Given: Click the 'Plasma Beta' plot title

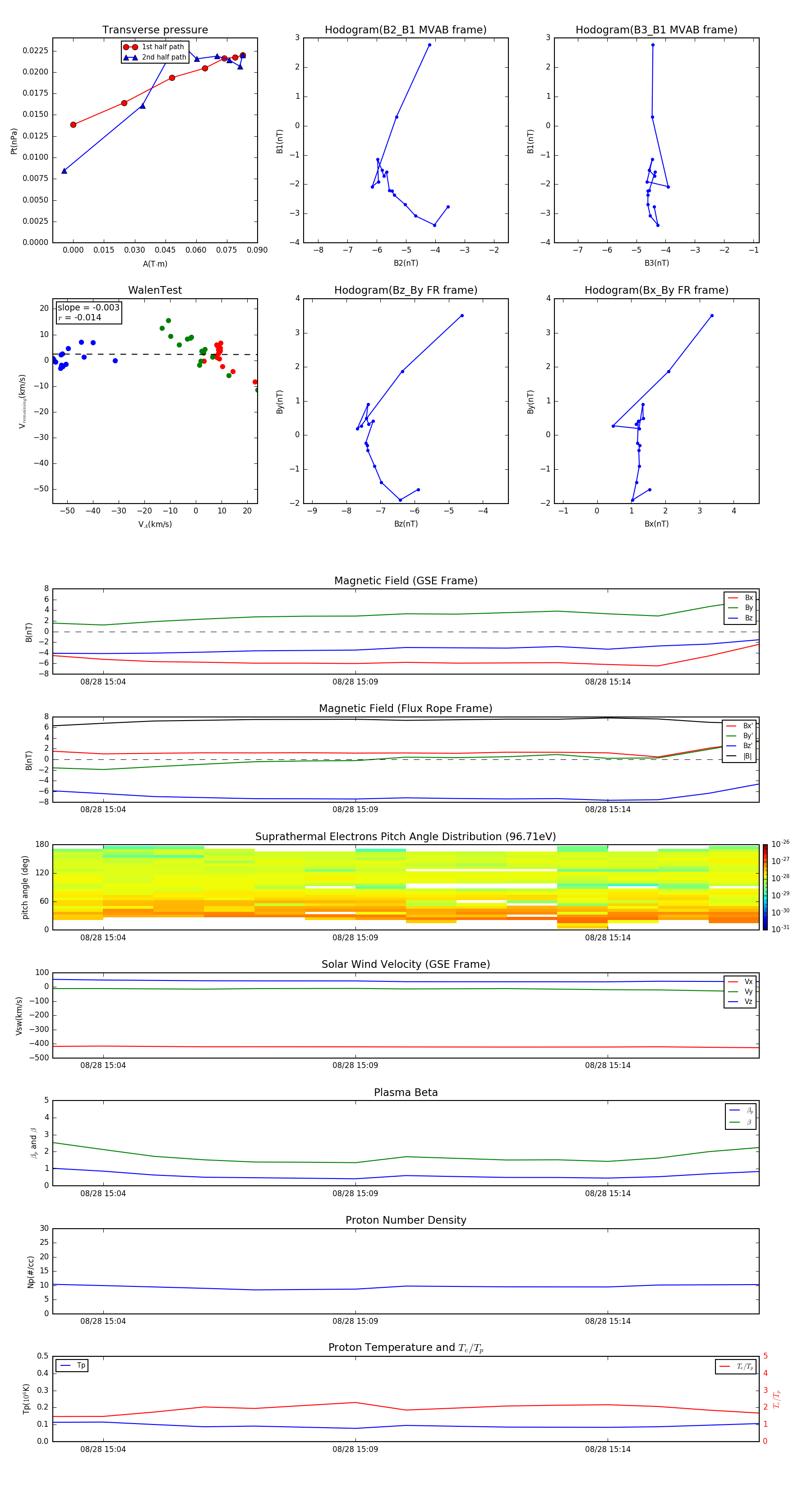Looking at the screenshot, I should click(x=406, y=1092).
